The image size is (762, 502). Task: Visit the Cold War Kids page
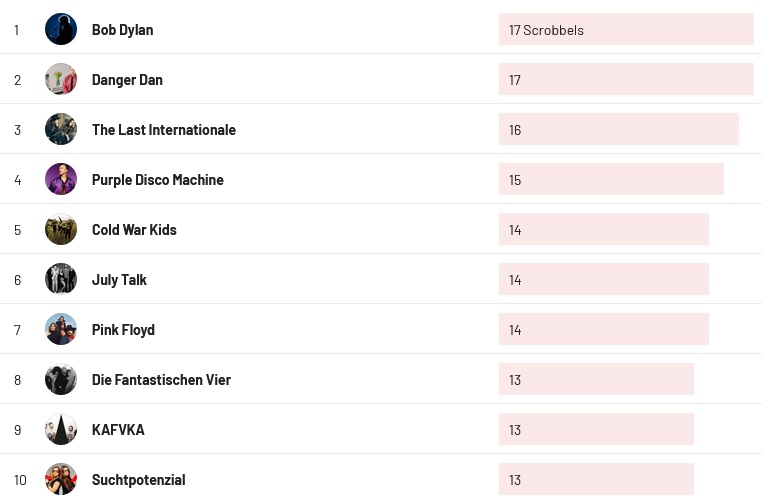click(x=134, y=230)
